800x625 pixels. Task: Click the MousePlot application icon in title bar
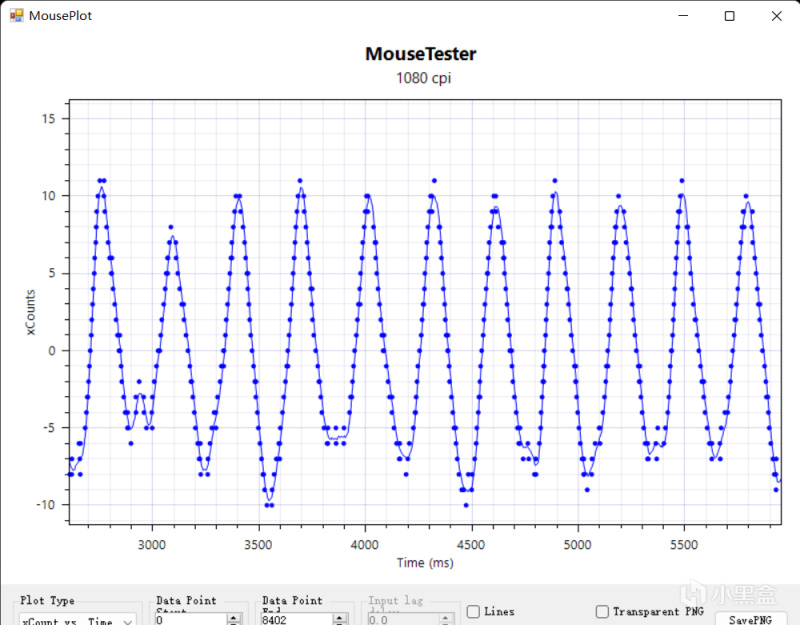coord(16,15)
